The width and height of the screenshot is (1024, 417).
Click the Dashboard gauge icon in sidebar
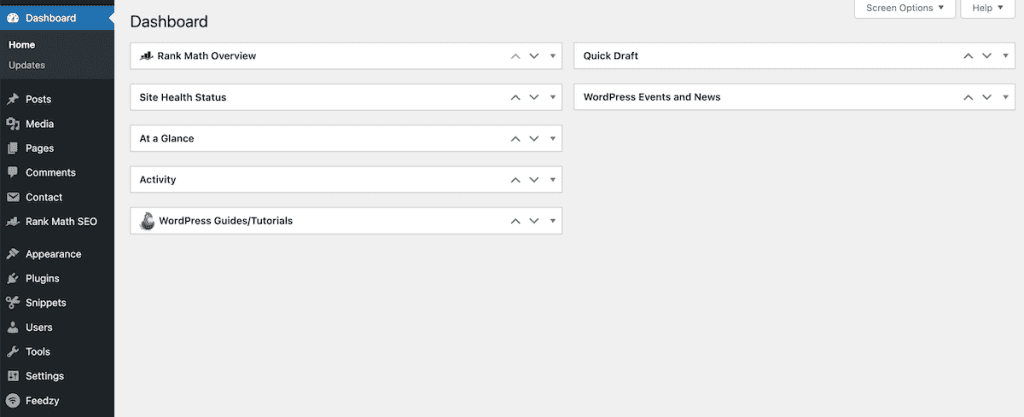click(12, 18)
